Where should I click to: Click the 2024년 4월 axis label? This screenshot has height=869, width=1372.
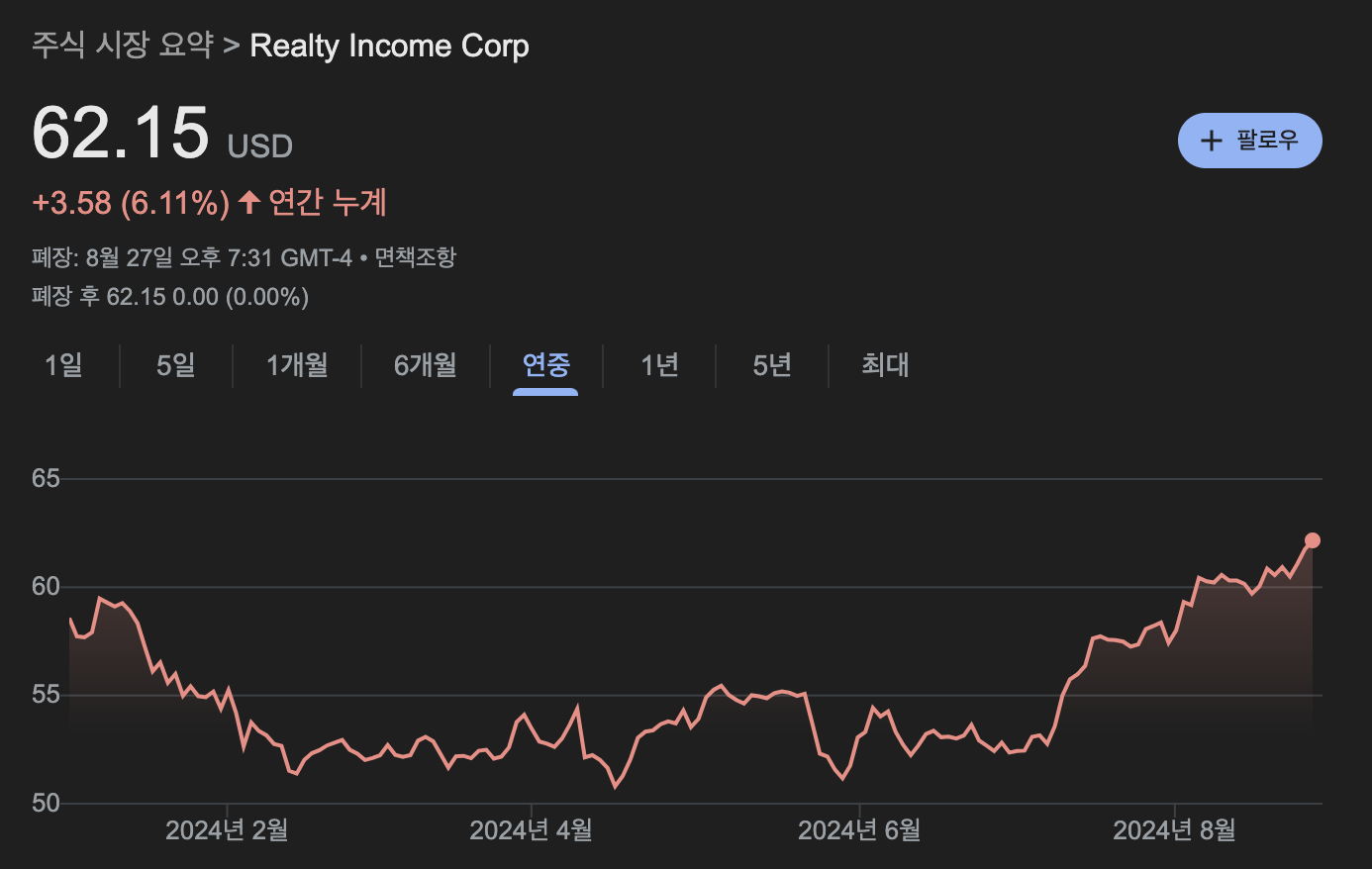click(532, 830)
